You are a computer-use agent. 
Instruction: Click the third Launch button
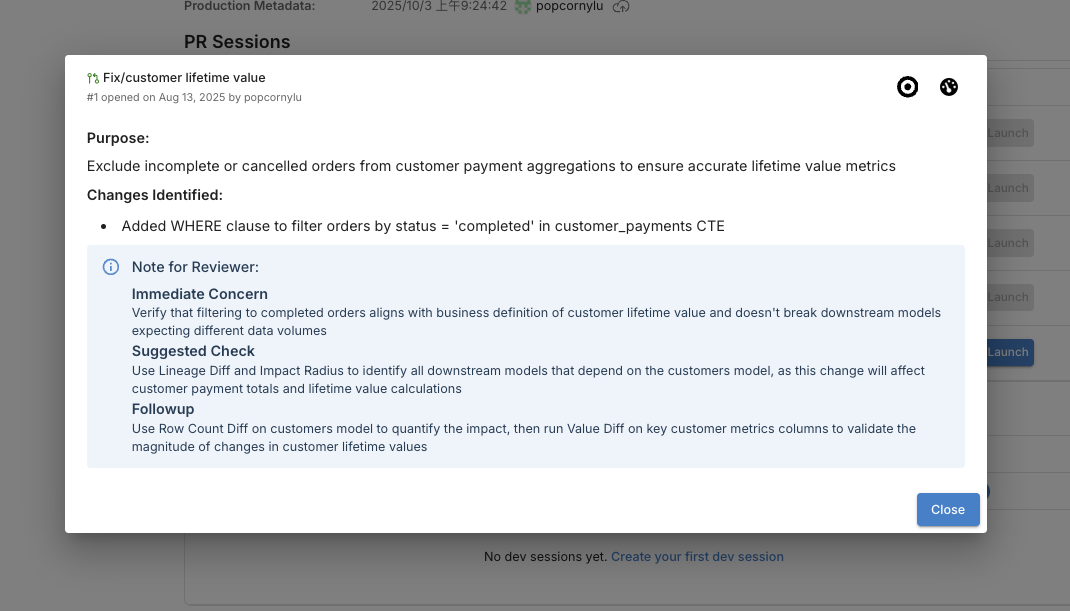[x=1007, y=242]
